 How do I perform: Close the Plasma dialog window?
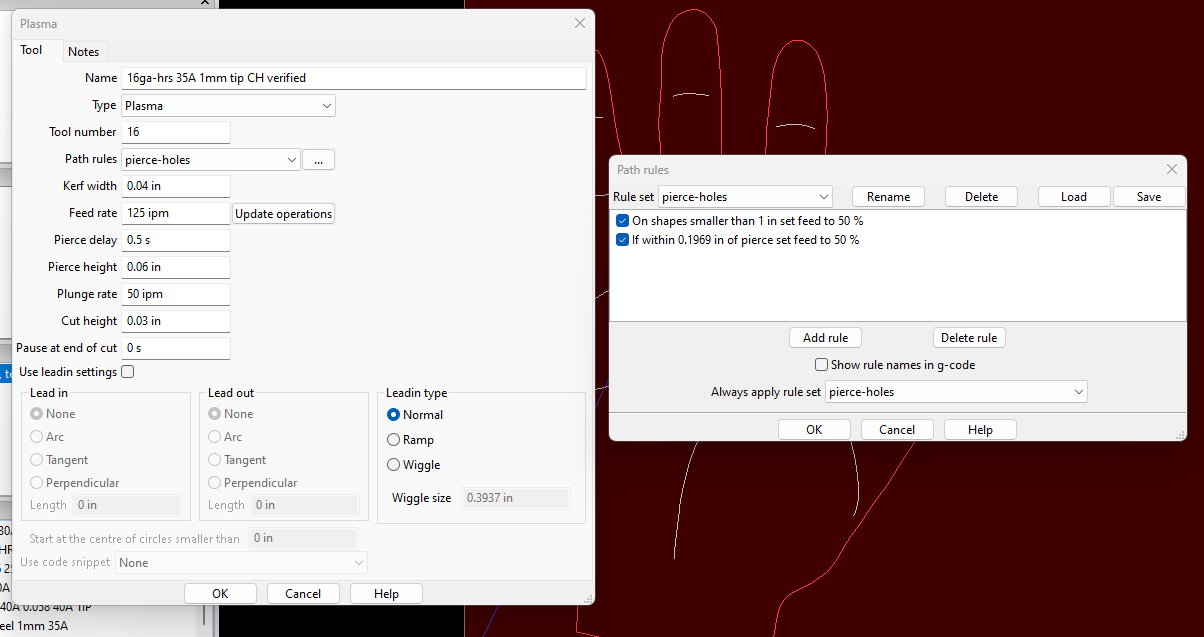579,23
